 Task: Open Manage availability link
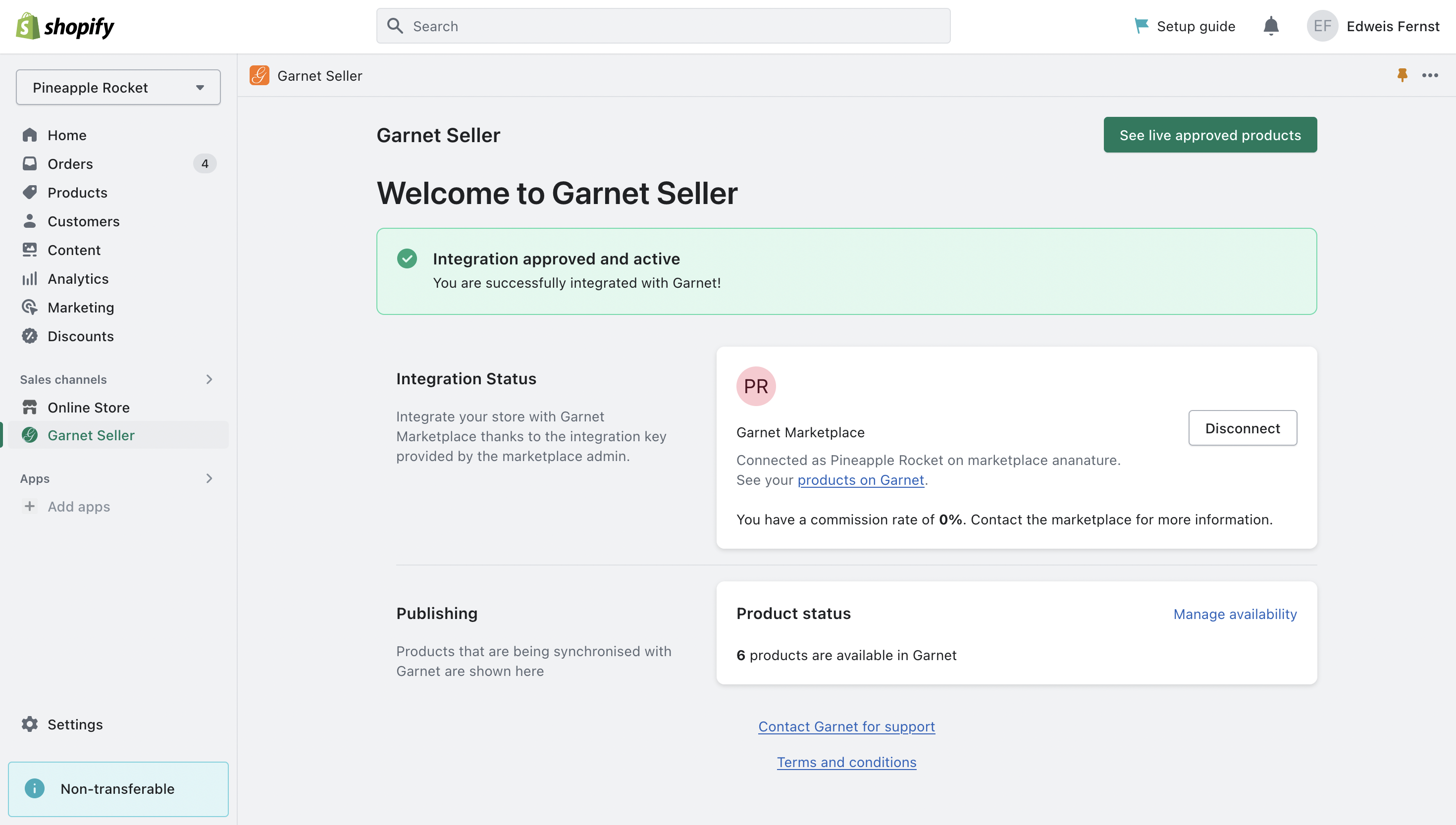coord(1235,614)
